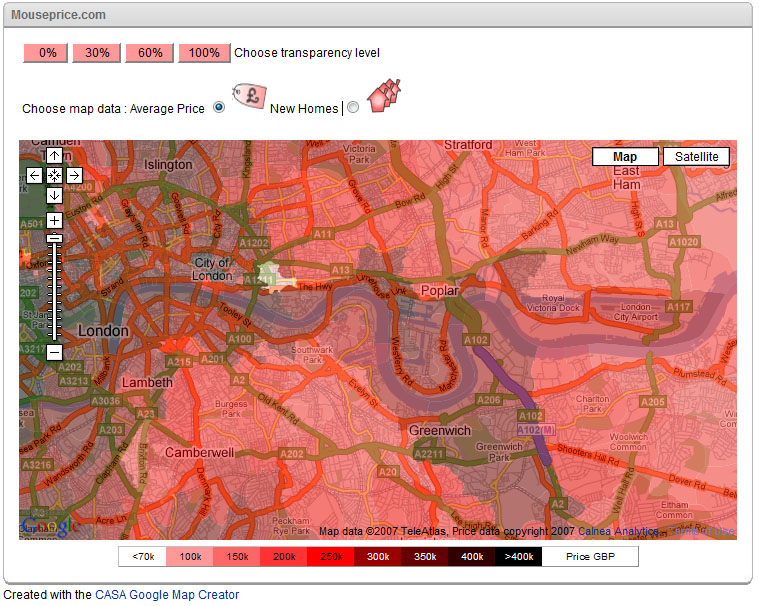
Task: Click the 400k legend swatch
Action: (x=471, y=557)
